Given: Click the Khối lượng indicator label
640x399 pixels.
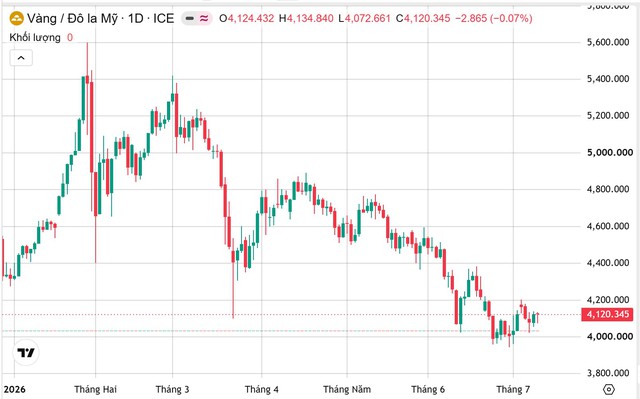Looking at the screenshot, I should (x=35, y=38).
